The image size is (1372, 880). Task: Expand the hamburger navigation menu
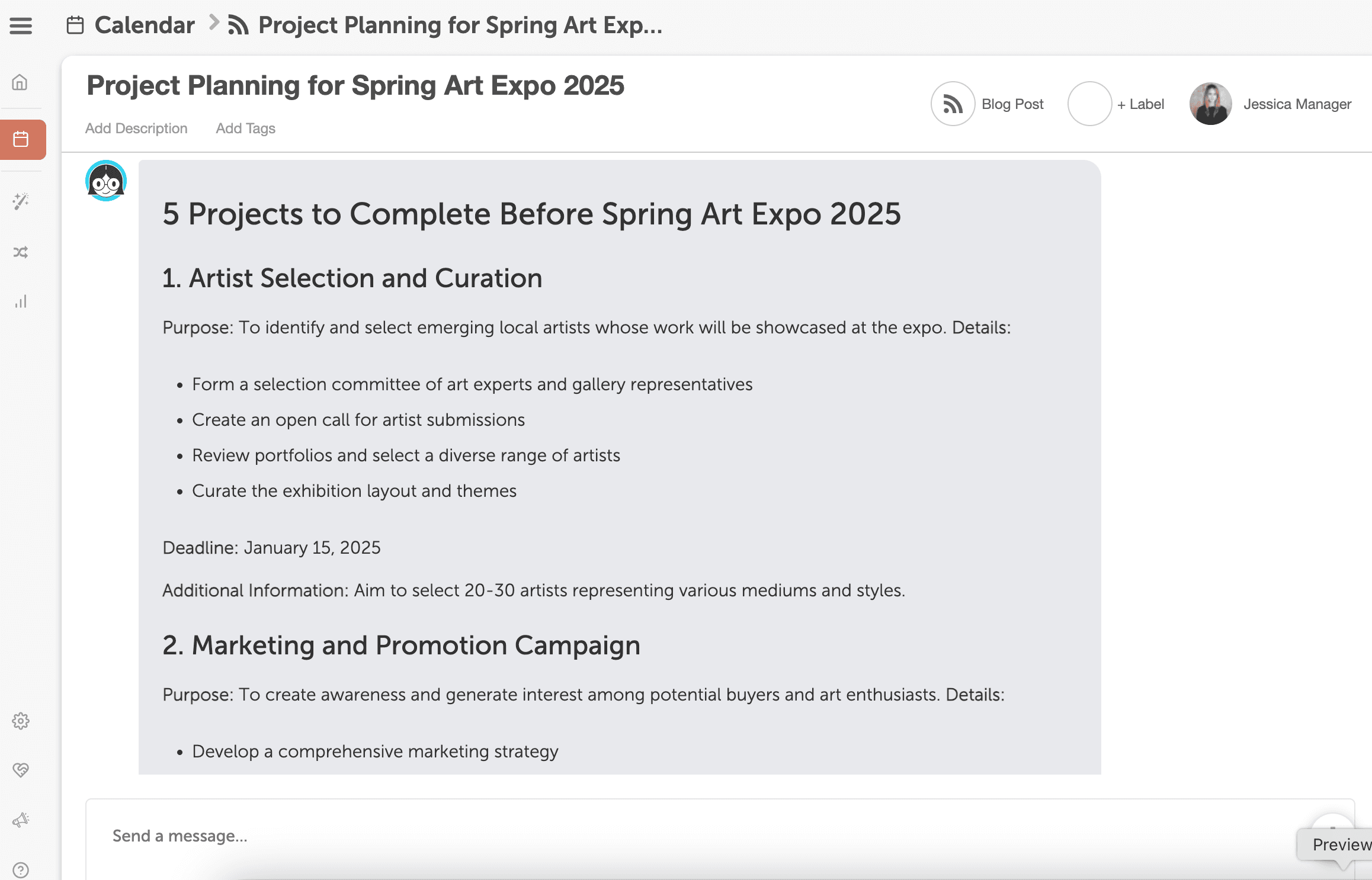tap(21, 25)
